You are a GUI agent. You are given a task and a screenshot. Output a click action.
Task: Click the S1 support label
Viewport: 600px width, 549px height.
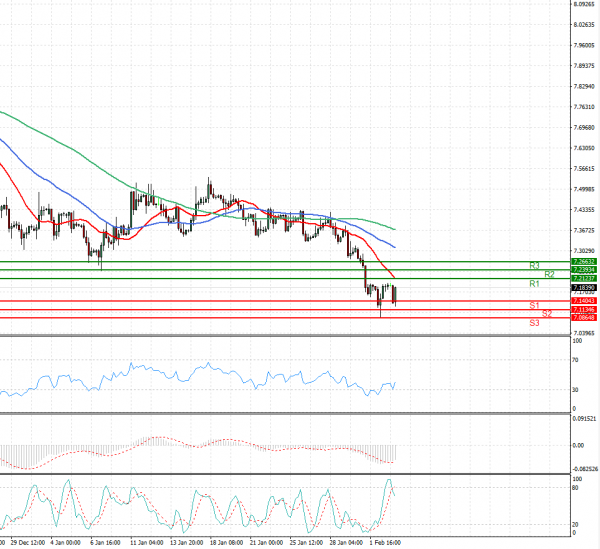(x=534, y=305)
